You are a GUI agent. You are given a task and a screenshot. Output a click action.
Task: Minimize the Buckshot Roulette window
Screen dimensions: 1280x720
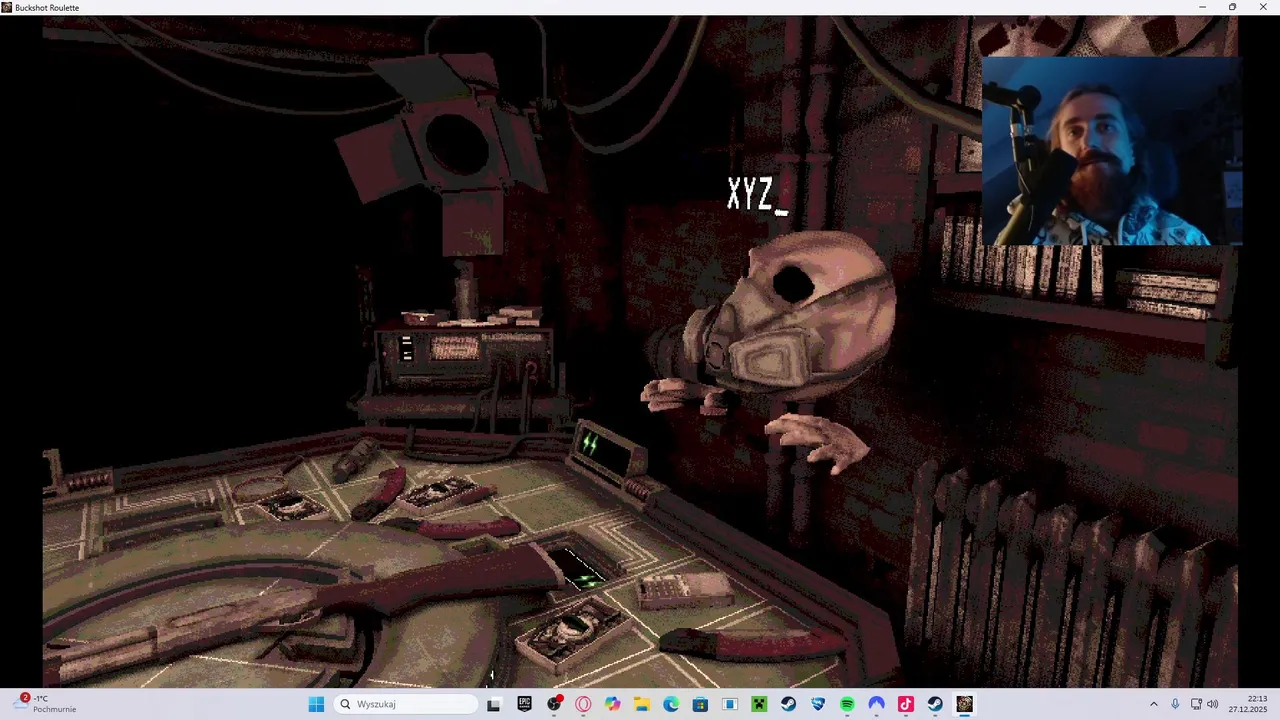point(1202,7)
